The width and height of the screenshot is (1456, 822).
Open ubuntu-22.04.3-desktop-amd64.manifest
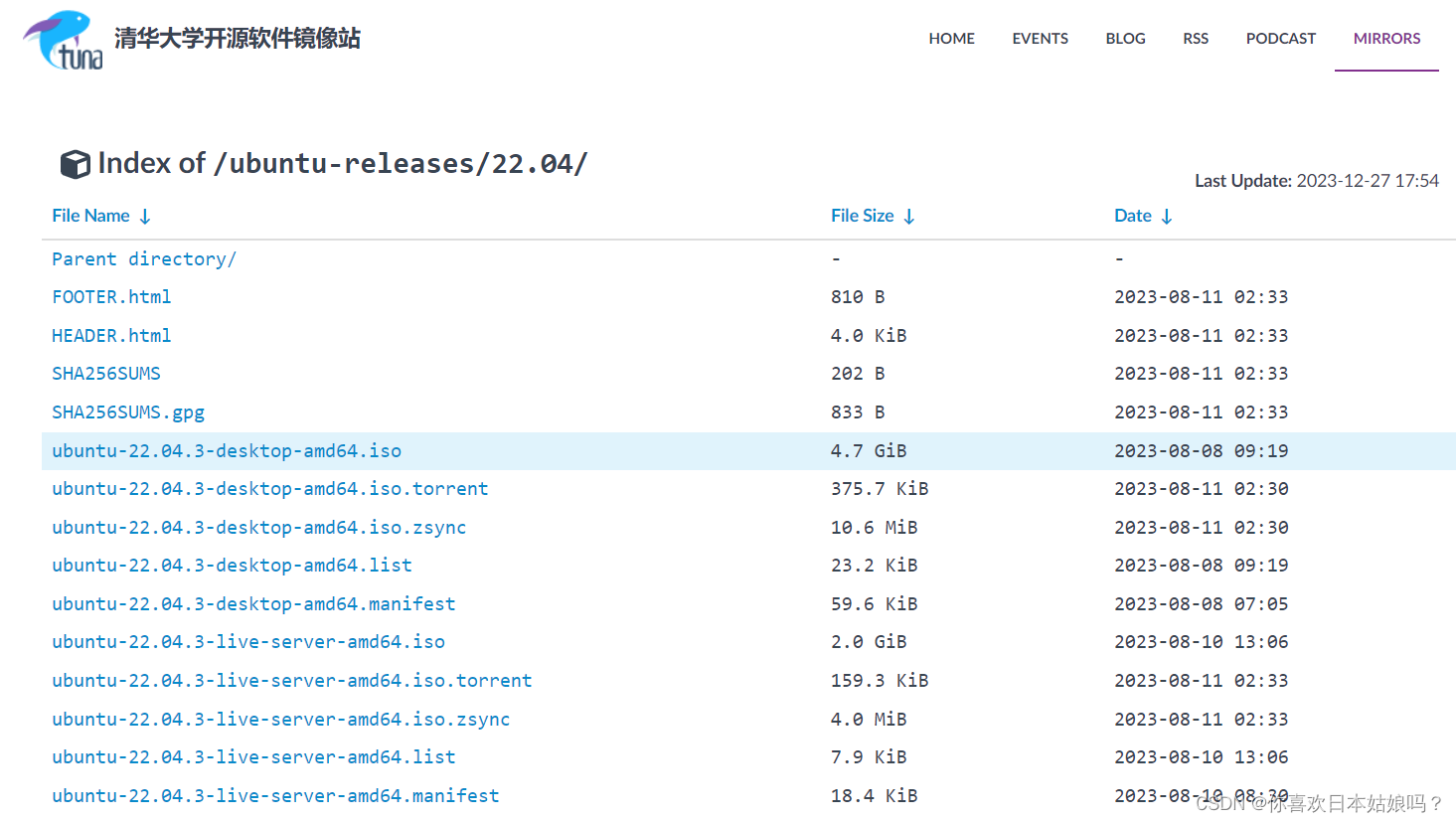[253, 604]
